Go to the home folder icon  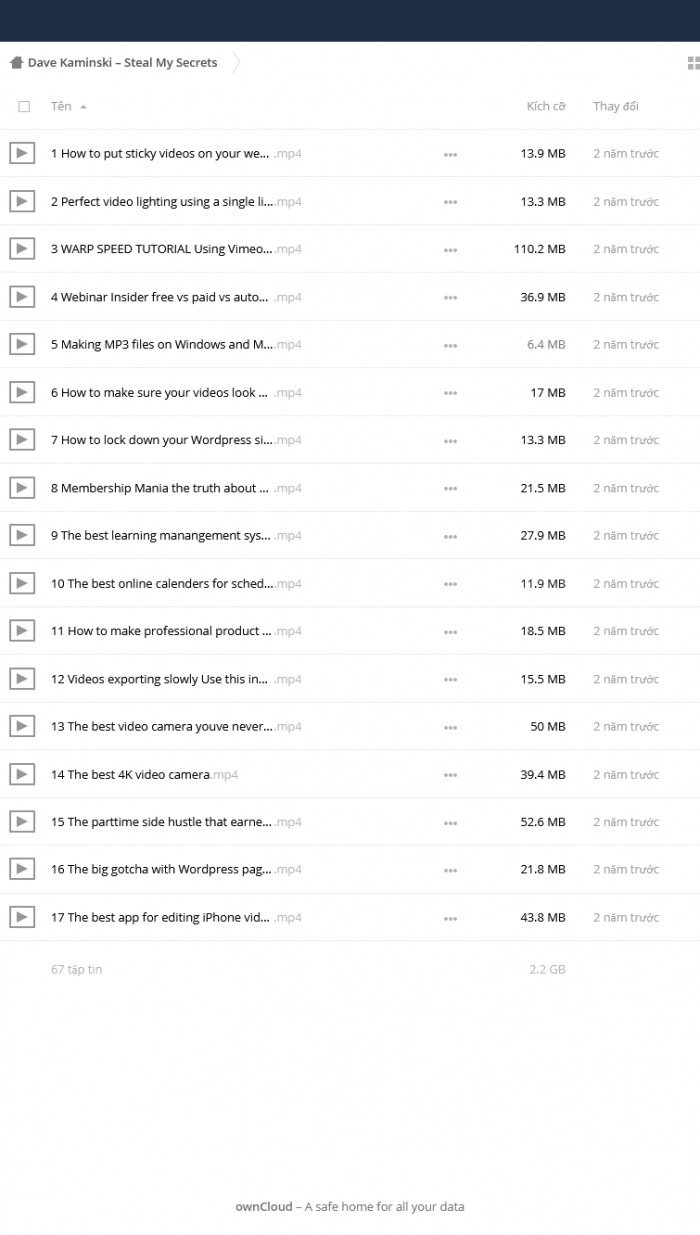tap(16, 63)
